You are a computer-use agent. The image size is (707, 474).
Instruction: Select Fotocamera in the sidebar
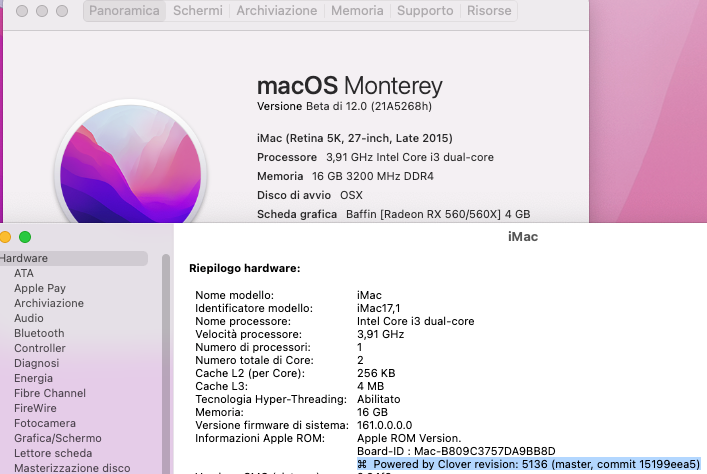click(x=45, y=423)
